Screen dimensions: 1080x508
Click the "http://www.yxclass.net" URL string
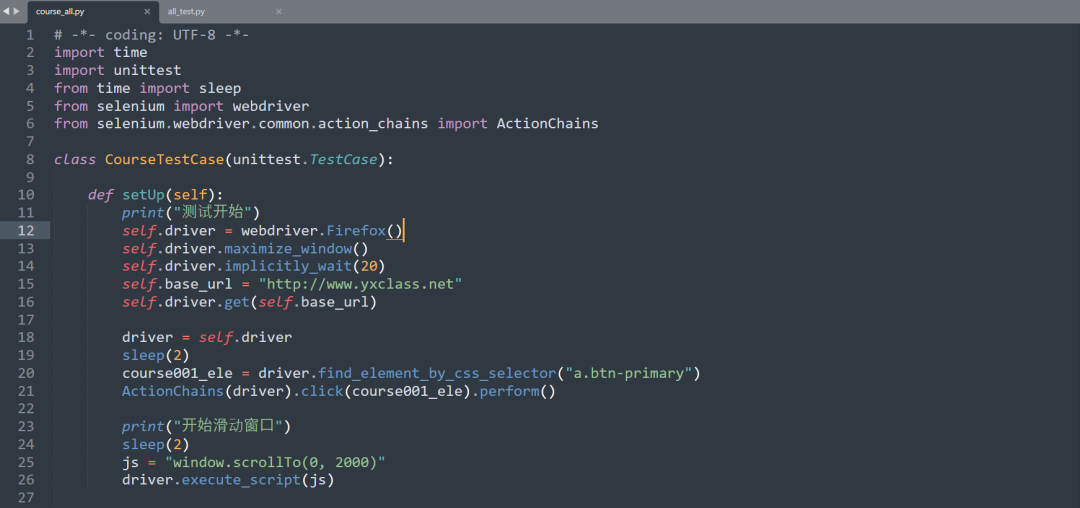(x=360, y=284)
